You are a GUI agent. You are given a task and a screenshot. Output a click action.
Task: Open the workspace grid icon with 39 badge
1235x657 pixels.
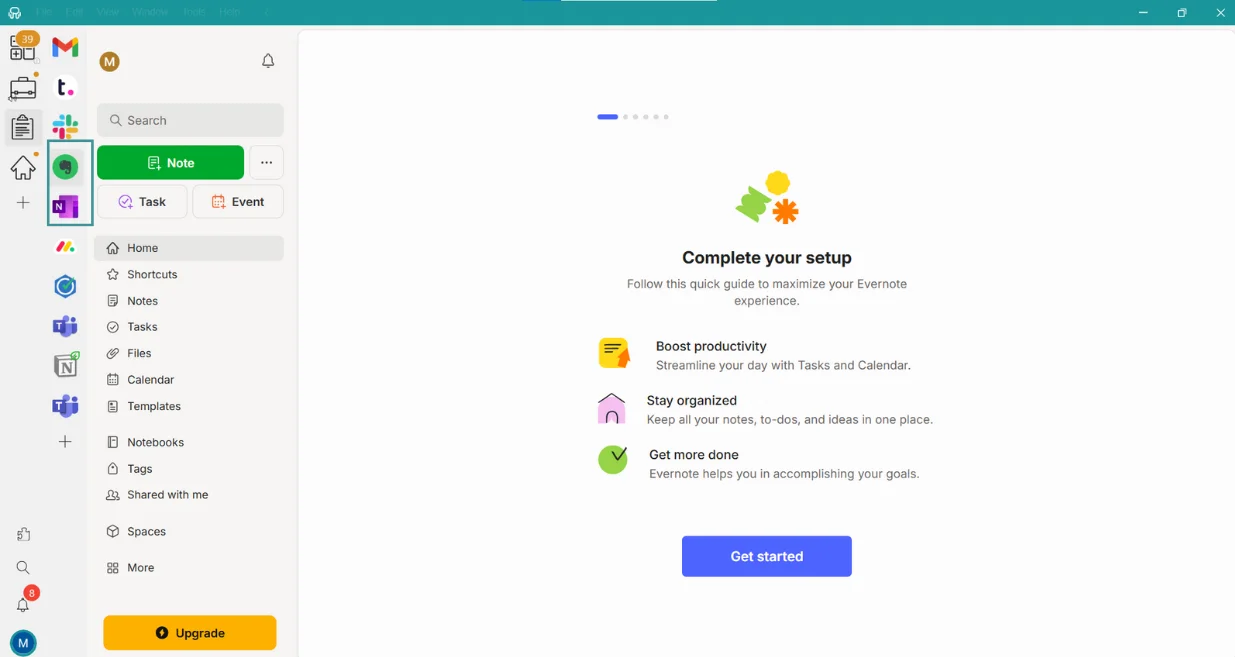pos(23,46)
